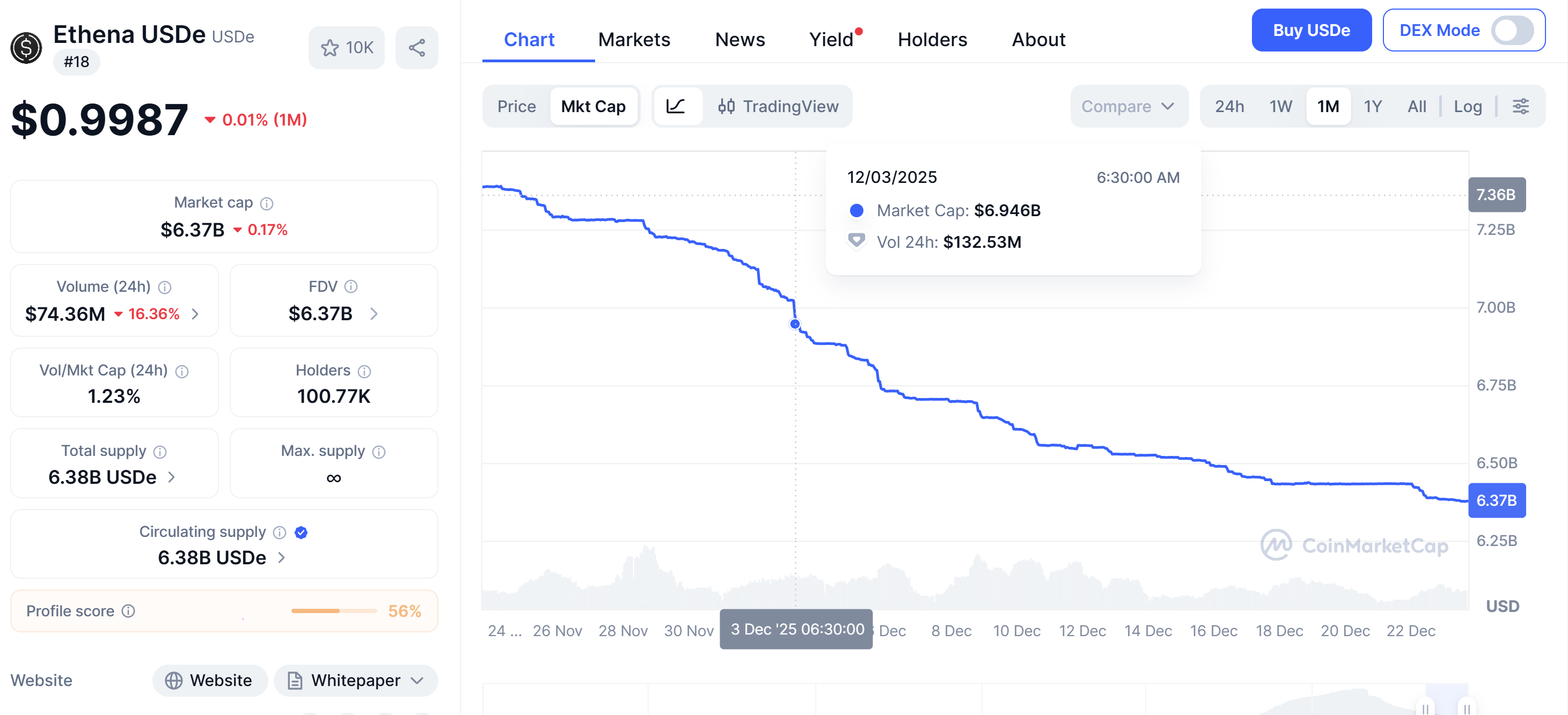Click the highlighted data point on the chart
This screenshot has width=1568, height=715.
[795, 325]
